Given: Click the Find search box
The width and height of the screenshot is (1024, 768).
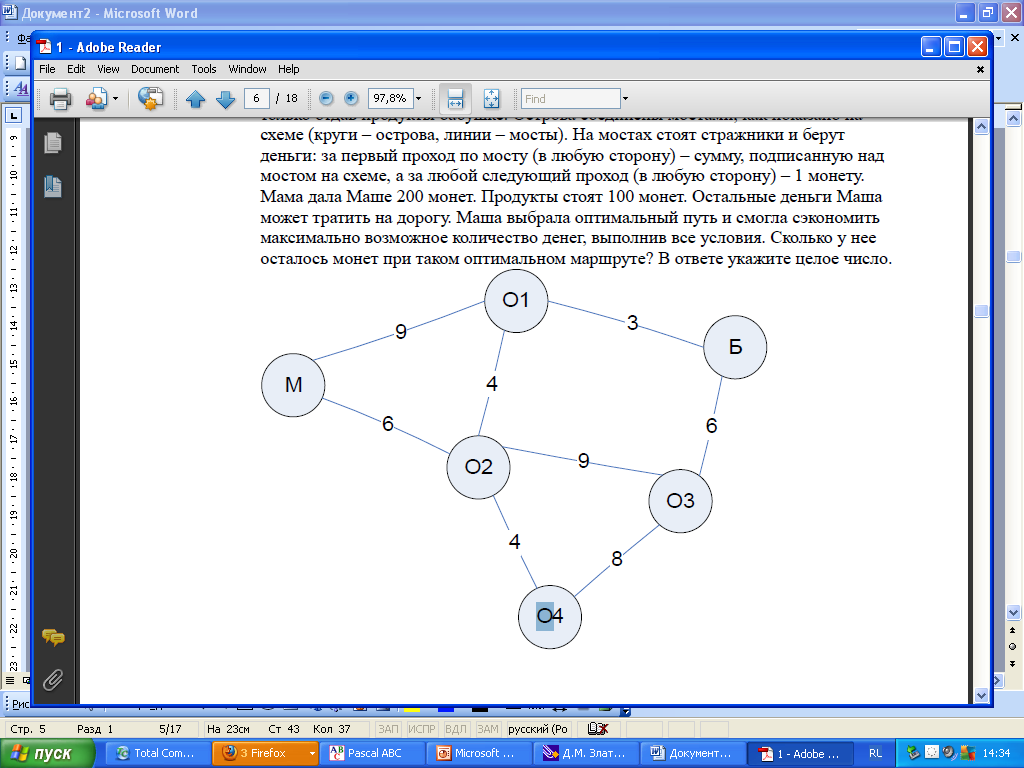Looking at the screenshot, I should click(570, 99).
